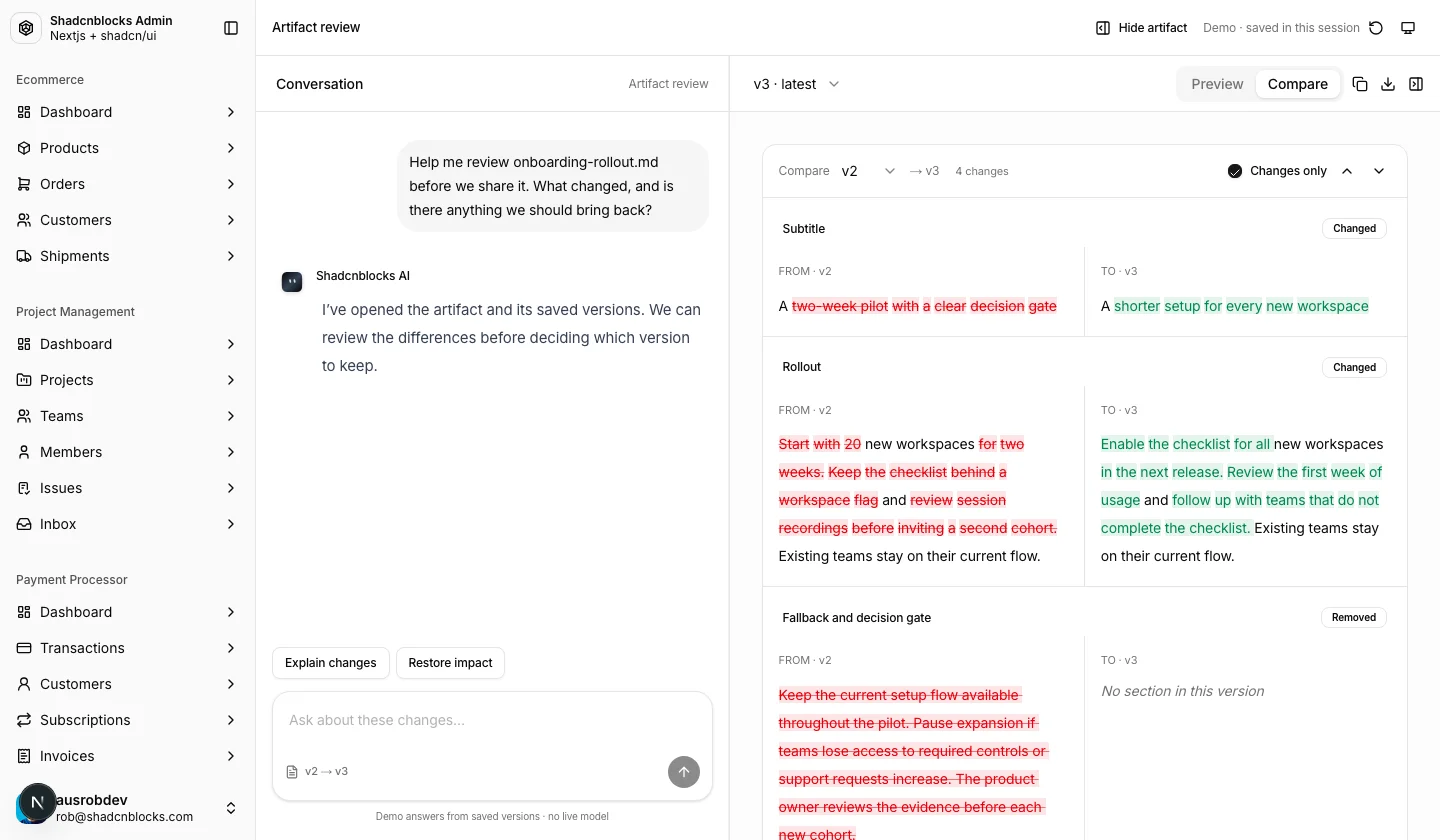
Task: Click the Issues icon in sidebar
Action: (x=24, y=488)
